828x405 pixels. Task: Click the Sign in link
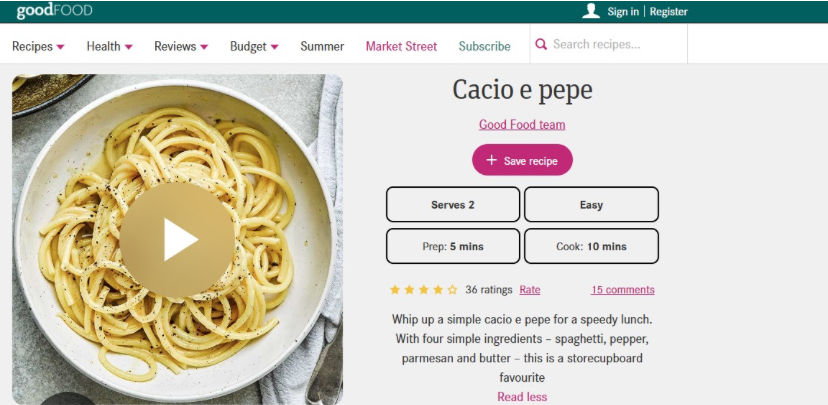(623, 12)
